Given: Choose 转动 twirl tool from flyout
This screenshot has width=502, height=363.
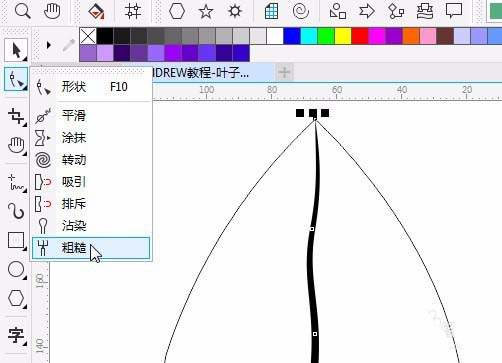Looking at the screenshot, I should coord(91,160).
